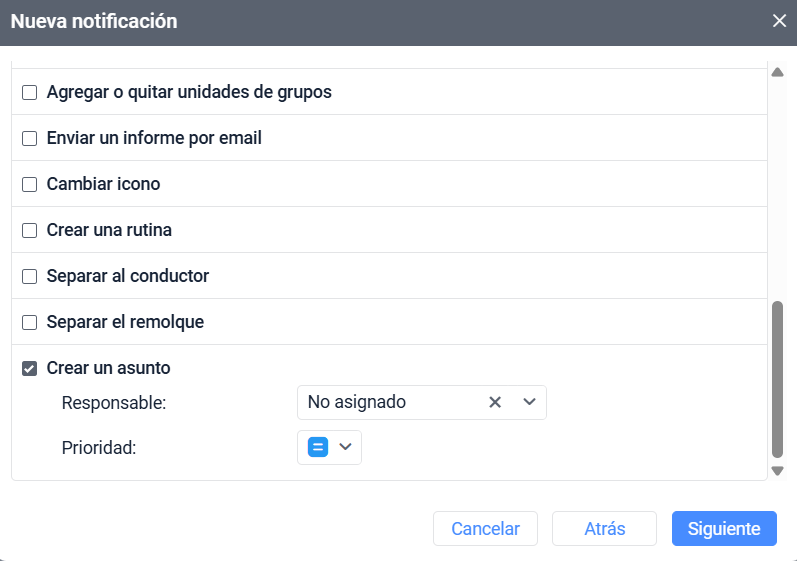Screen dimensions: 797x561
Task: Enable 'Enviar un informe por email'
Action: [x=30, y=138]
